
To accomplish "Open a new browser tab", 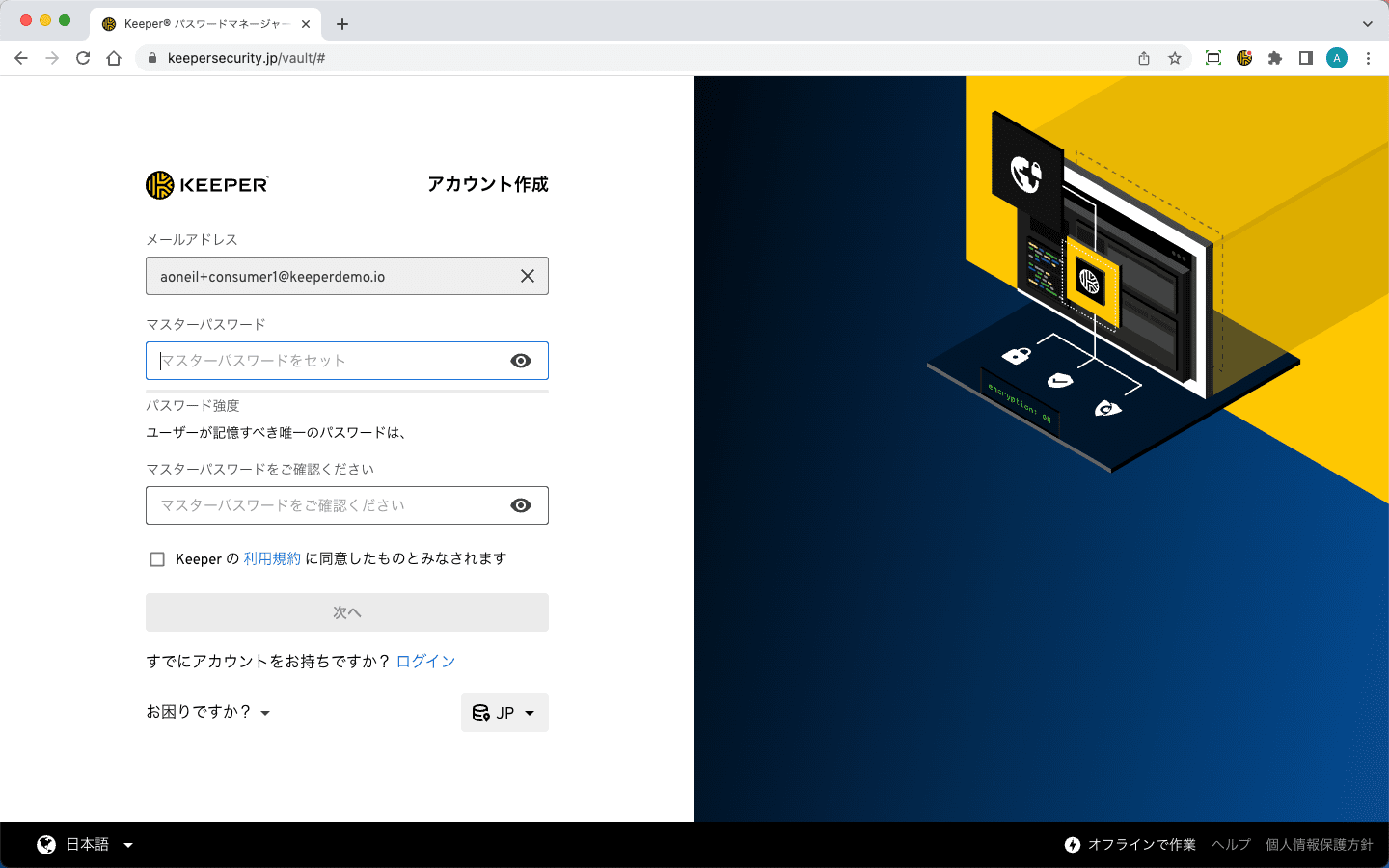I will 342,24.
